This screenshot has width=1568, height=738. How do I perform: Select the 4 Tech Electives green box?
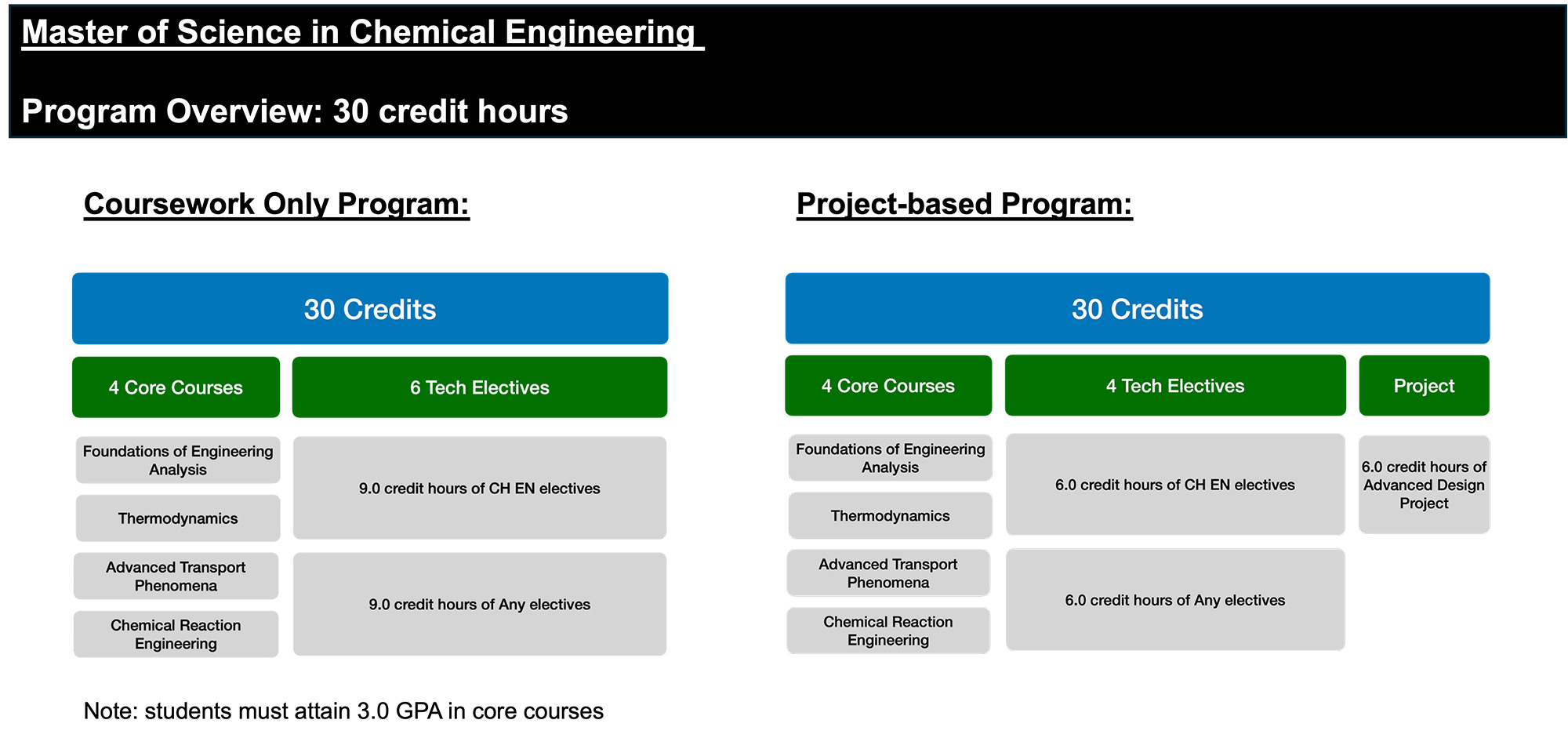[1174, 386]
